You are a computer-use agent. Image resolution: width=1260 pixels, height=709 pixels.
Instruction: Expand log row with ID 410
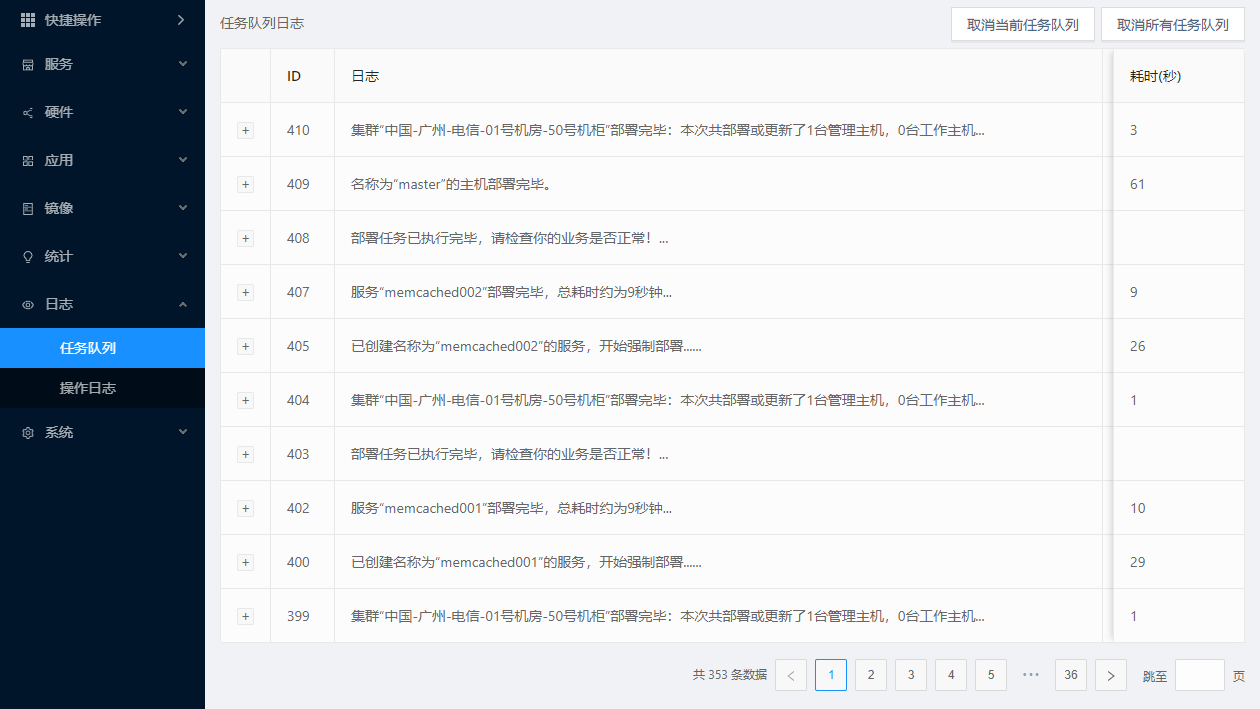pyautogui.click(x=246, y=130)
